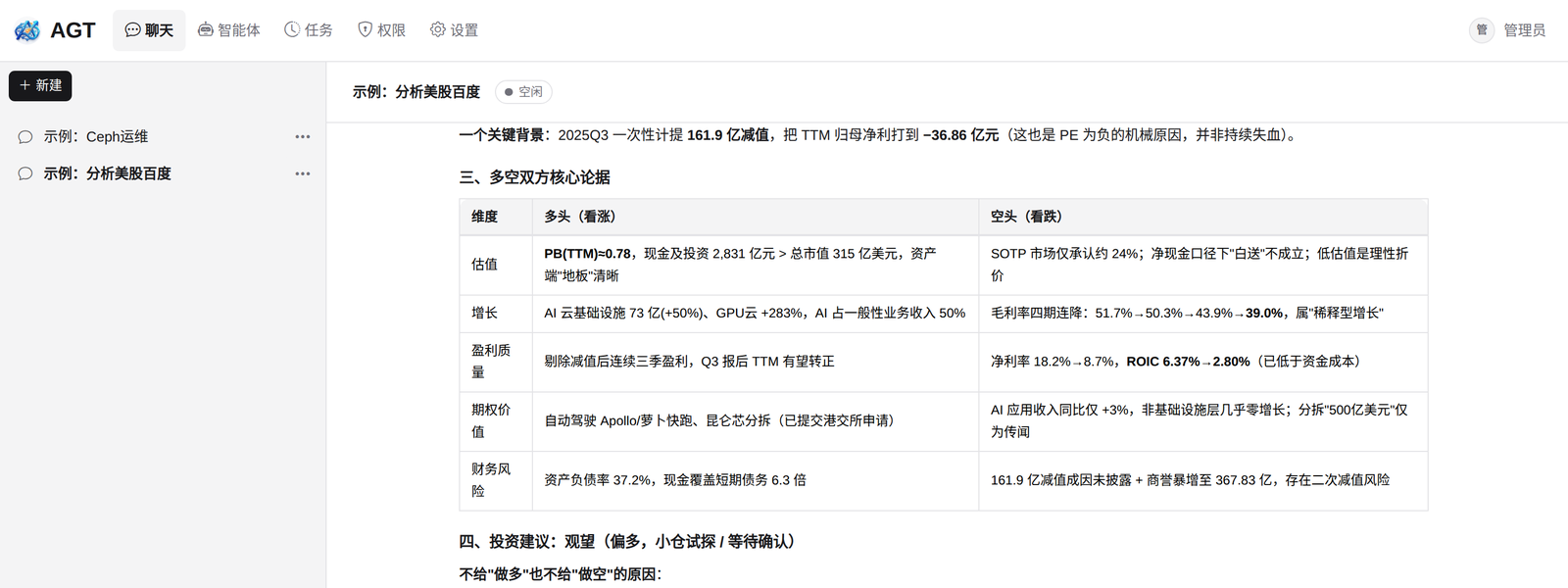Viewport: 1568px width, 588px height.
Task: Create a new chat with 新建
Action: (x=40, y=86)
